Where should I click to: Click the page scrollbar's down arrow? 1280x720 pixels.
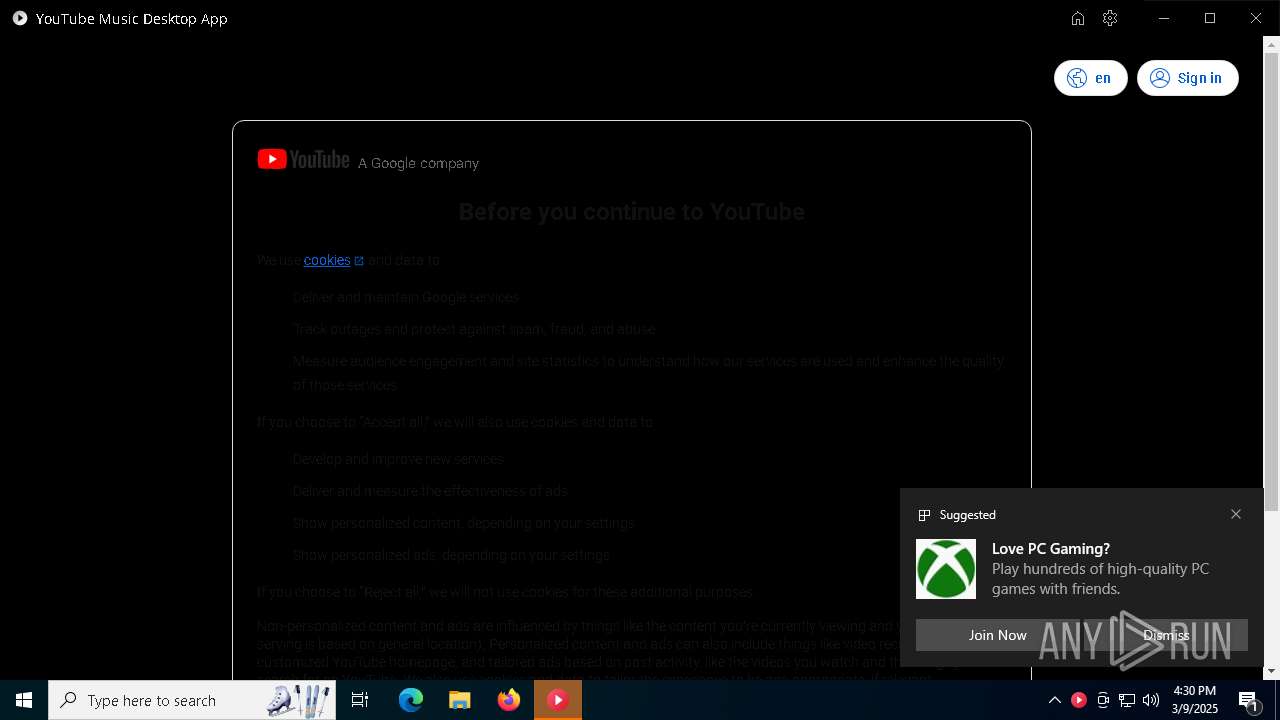click(x=1271, y=671)
